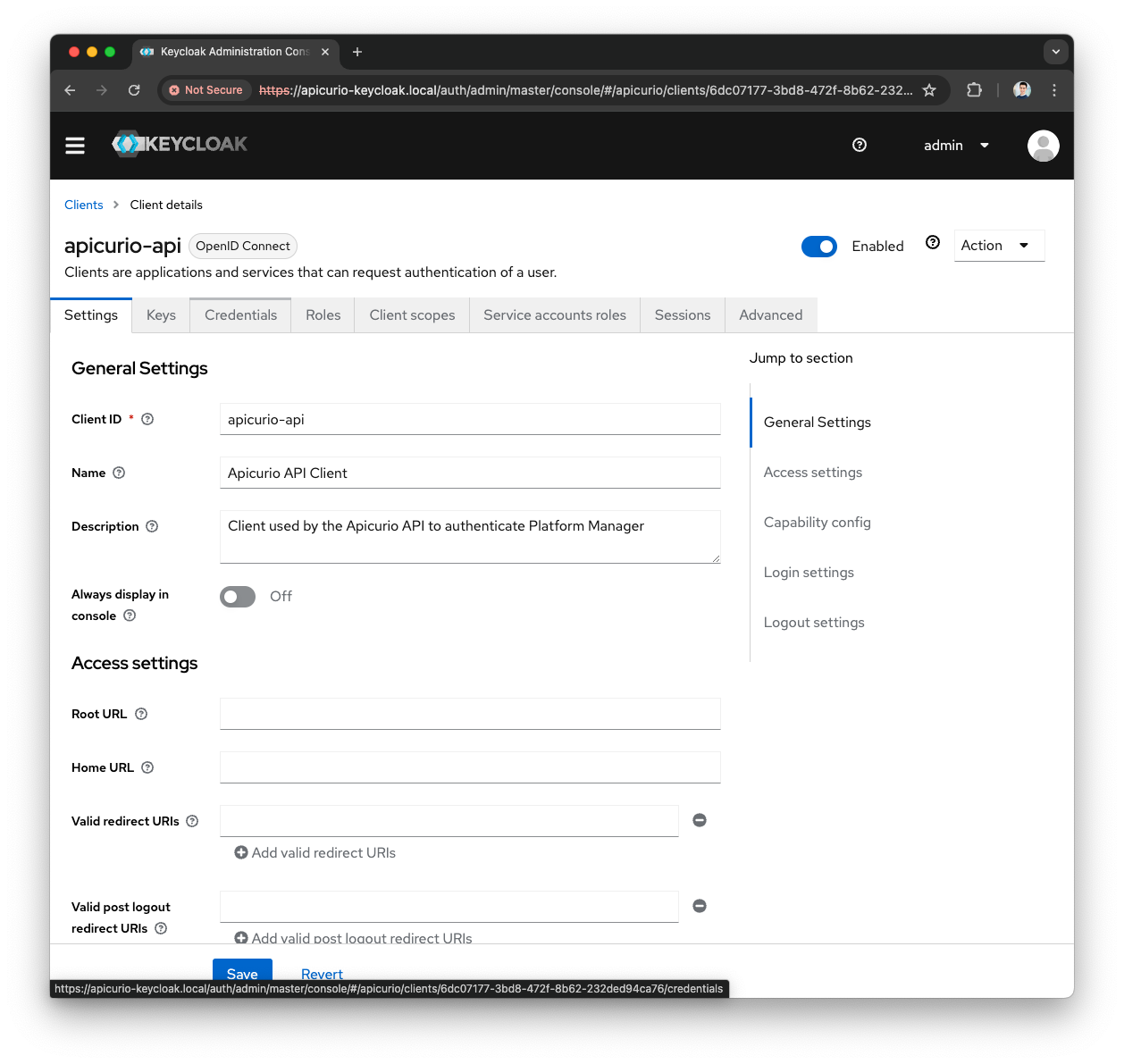Open the user avatar menu
This screenshot has height=1064, width=1124.
point(1043,145)
